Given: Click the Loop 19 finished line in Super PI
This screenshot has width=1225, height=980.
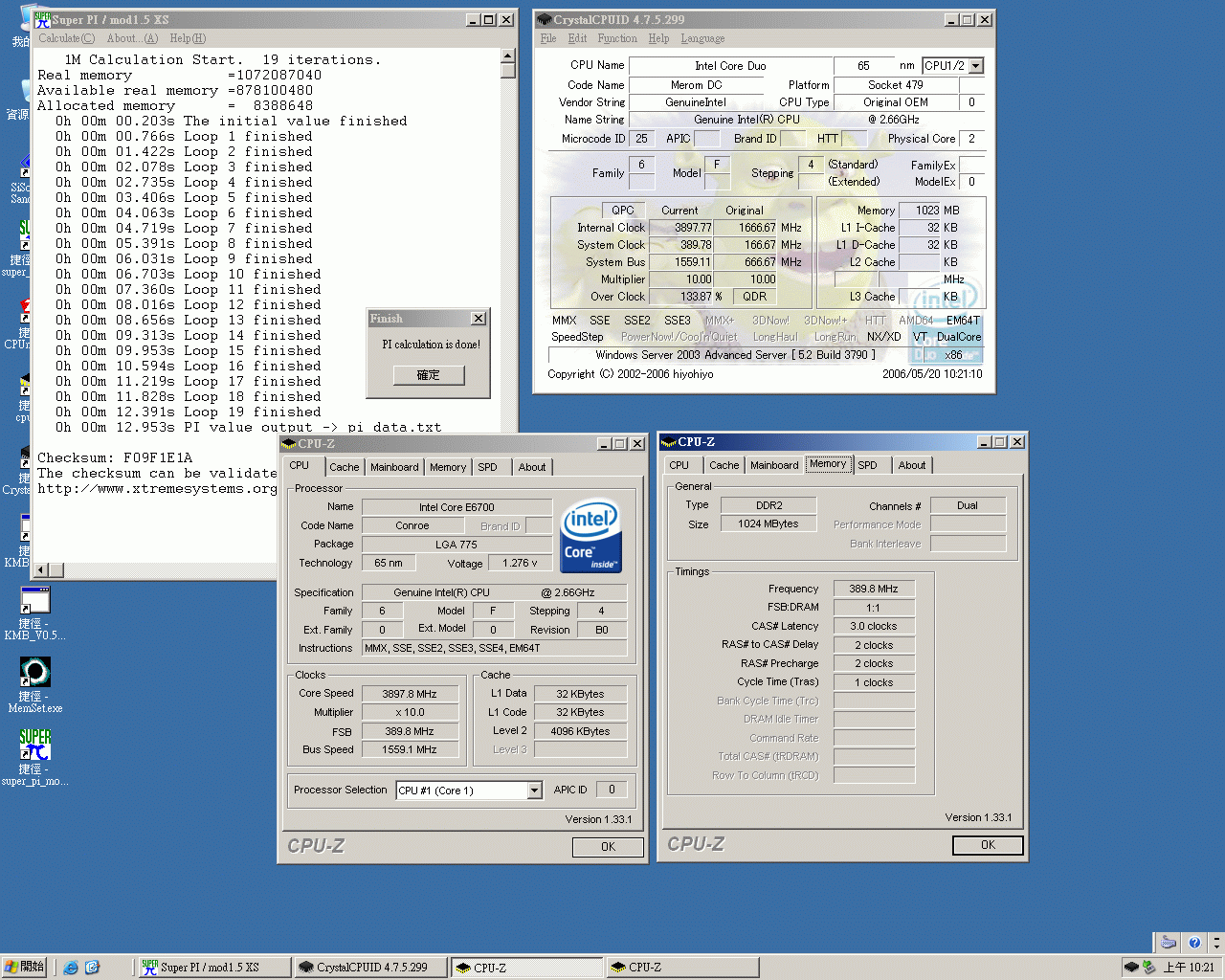Looking at the screenshot, I should click(x=188, y=412).
